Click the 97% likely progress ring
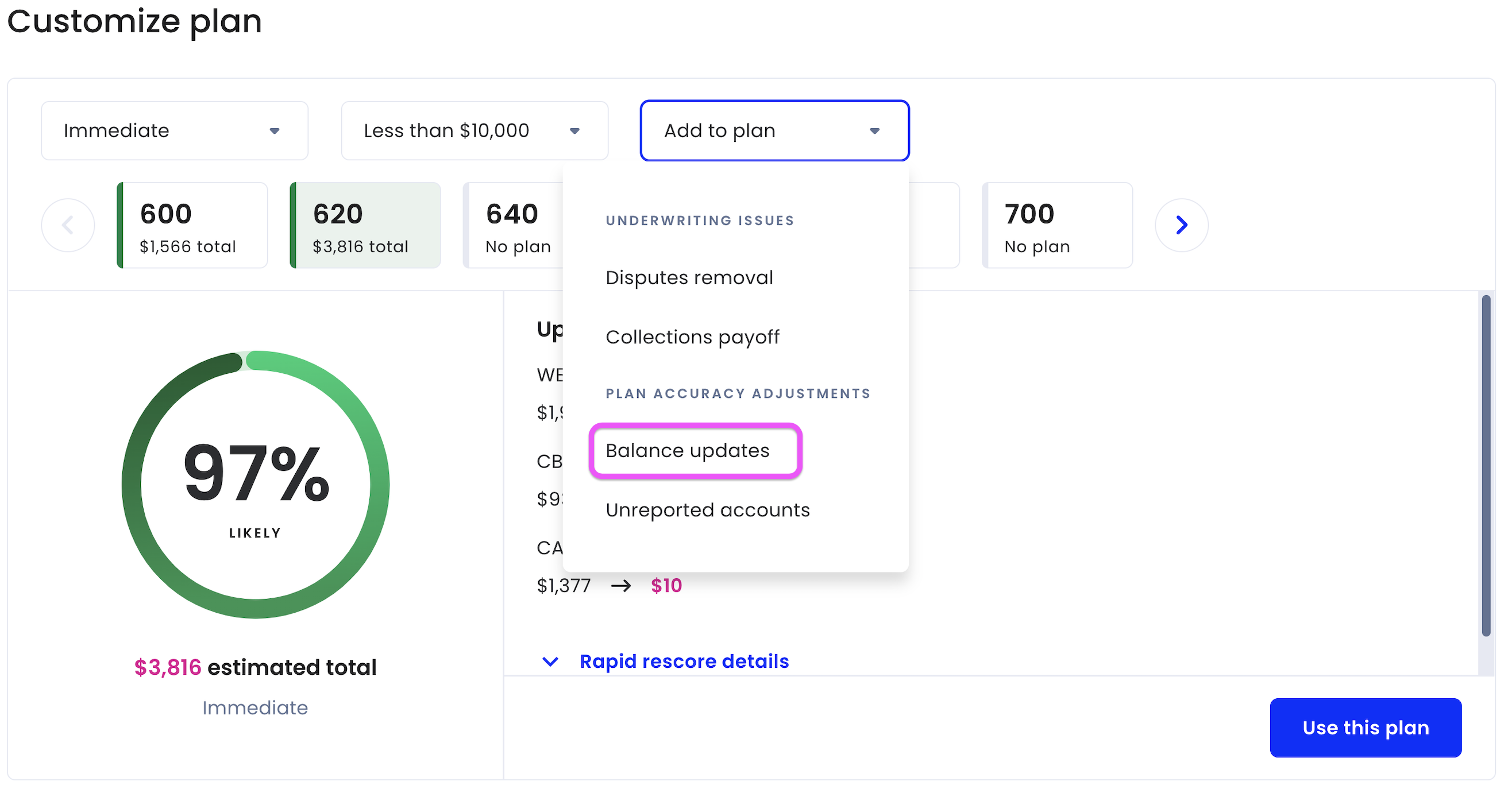 [x=255, y=484]
